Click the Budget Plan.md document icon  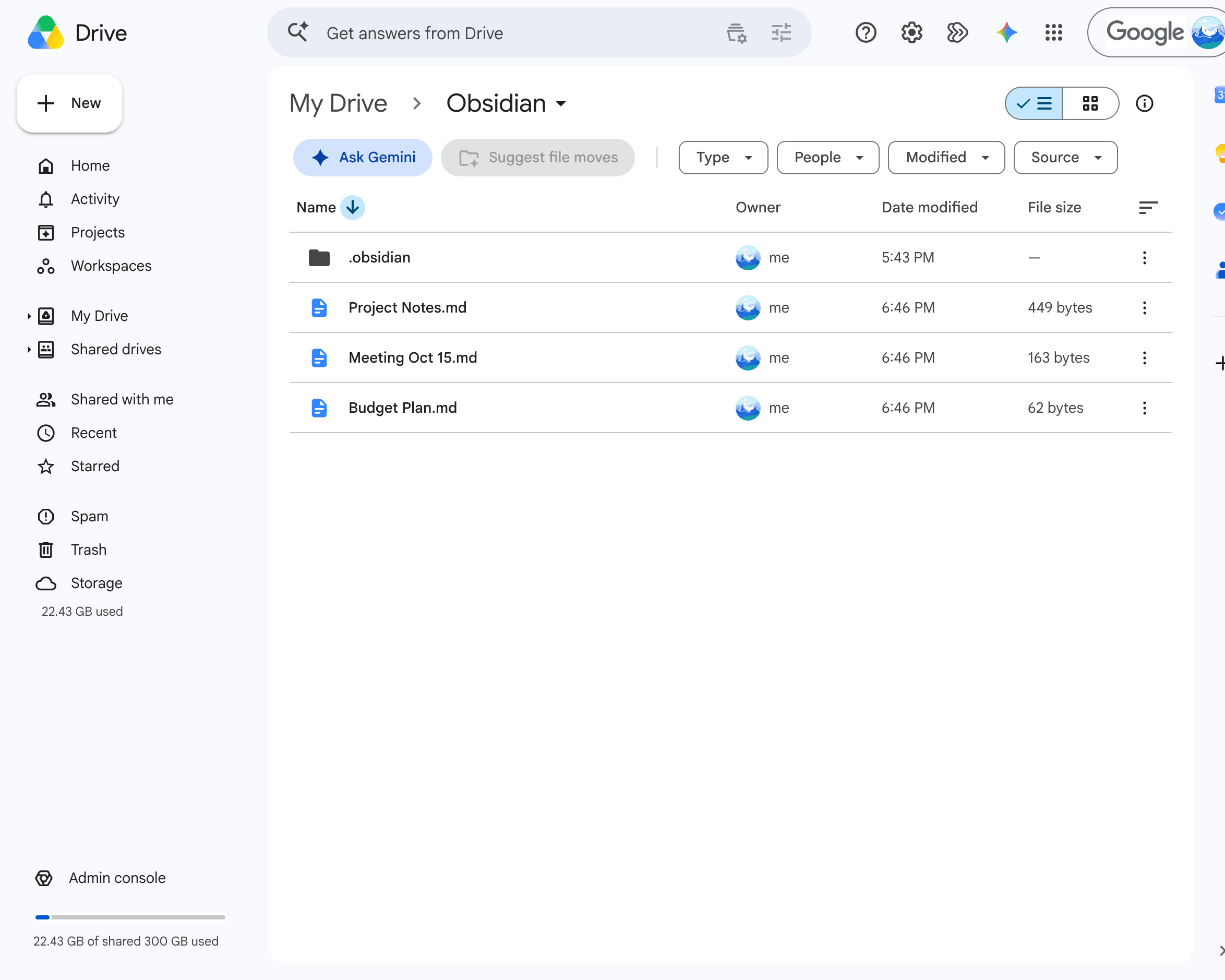coord(319,408)
